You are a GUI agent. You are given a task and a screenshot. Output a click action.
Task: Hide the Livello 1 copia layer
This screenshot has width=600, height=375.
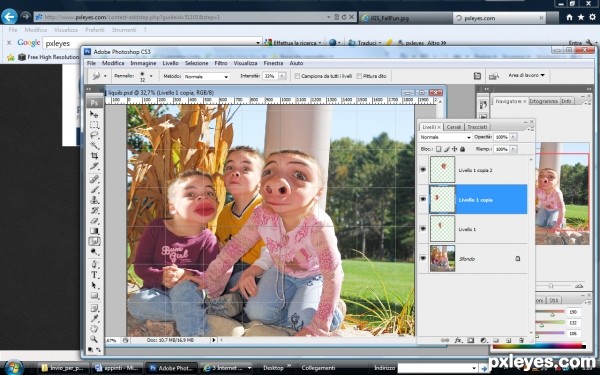tap(423, 199)
